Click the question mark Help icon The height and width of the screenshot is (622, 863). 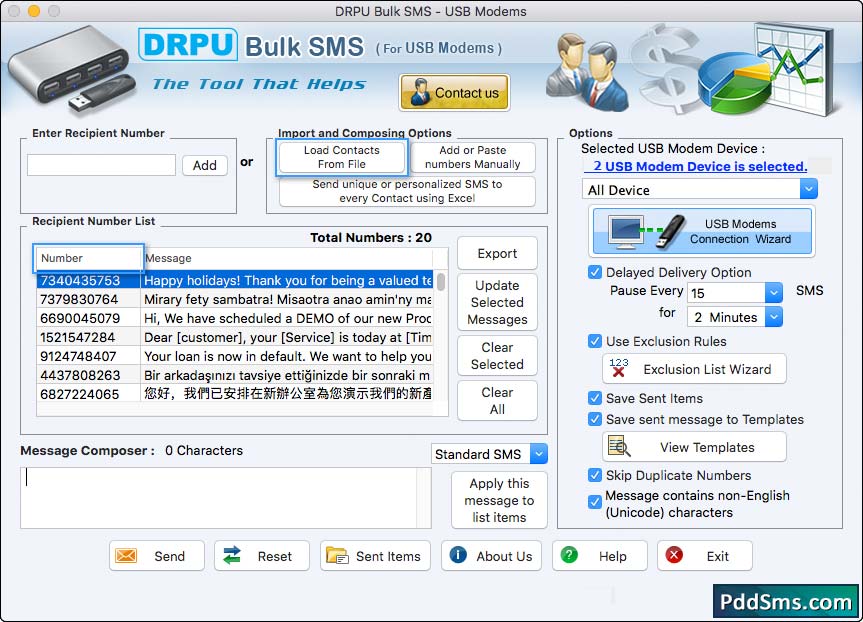pos(569,555)
